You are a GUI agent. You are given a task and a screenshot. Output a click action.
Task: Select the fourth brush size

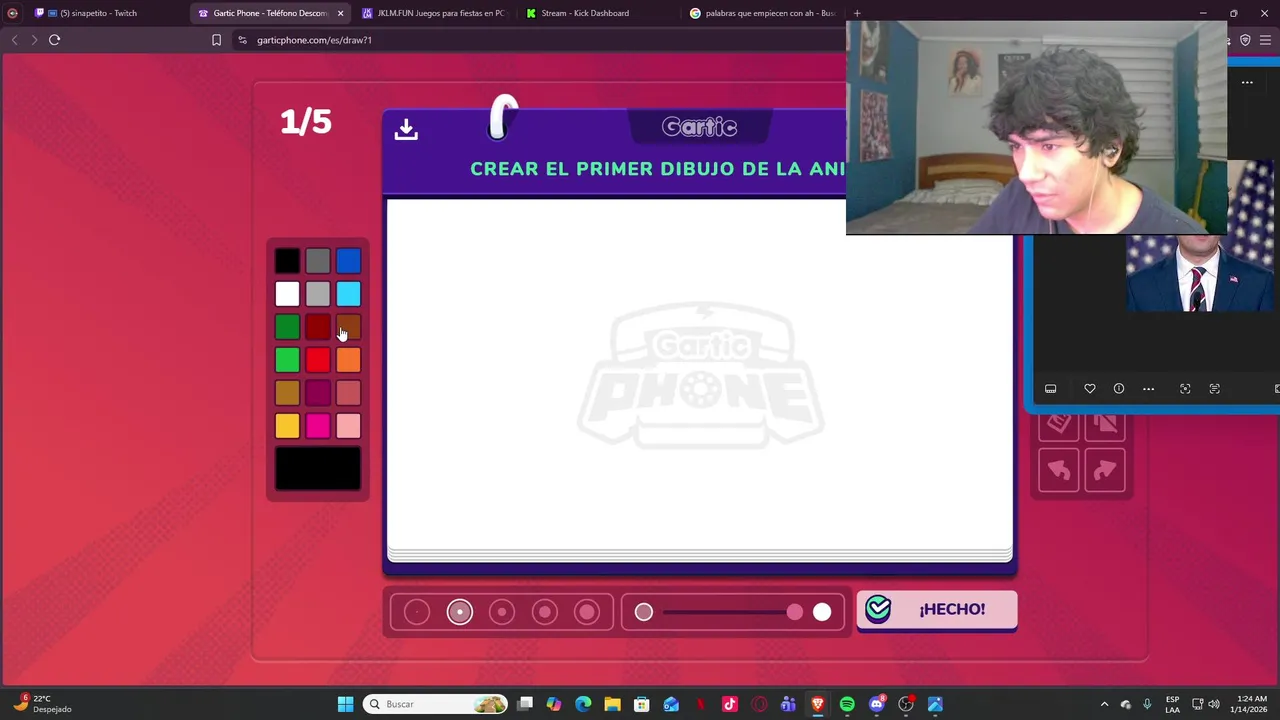point(545,612)
